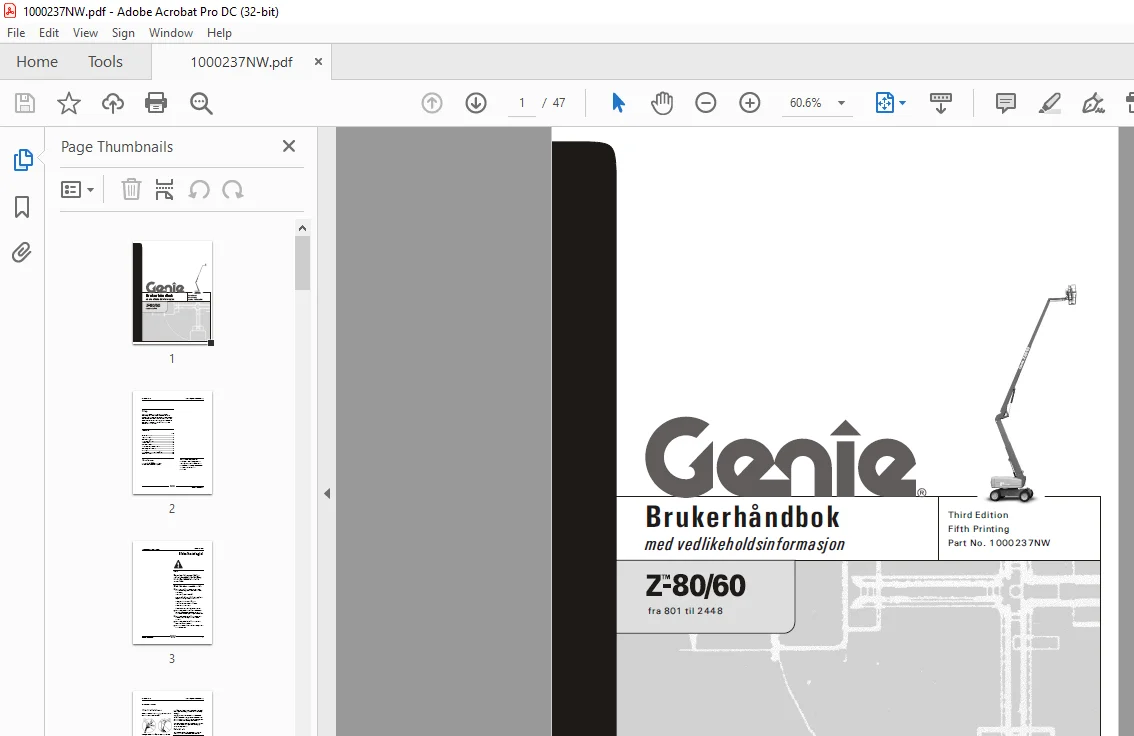The image size is (1134, 736).
Task: Switch to the Home tab
Action: click(x=37, y=61)
